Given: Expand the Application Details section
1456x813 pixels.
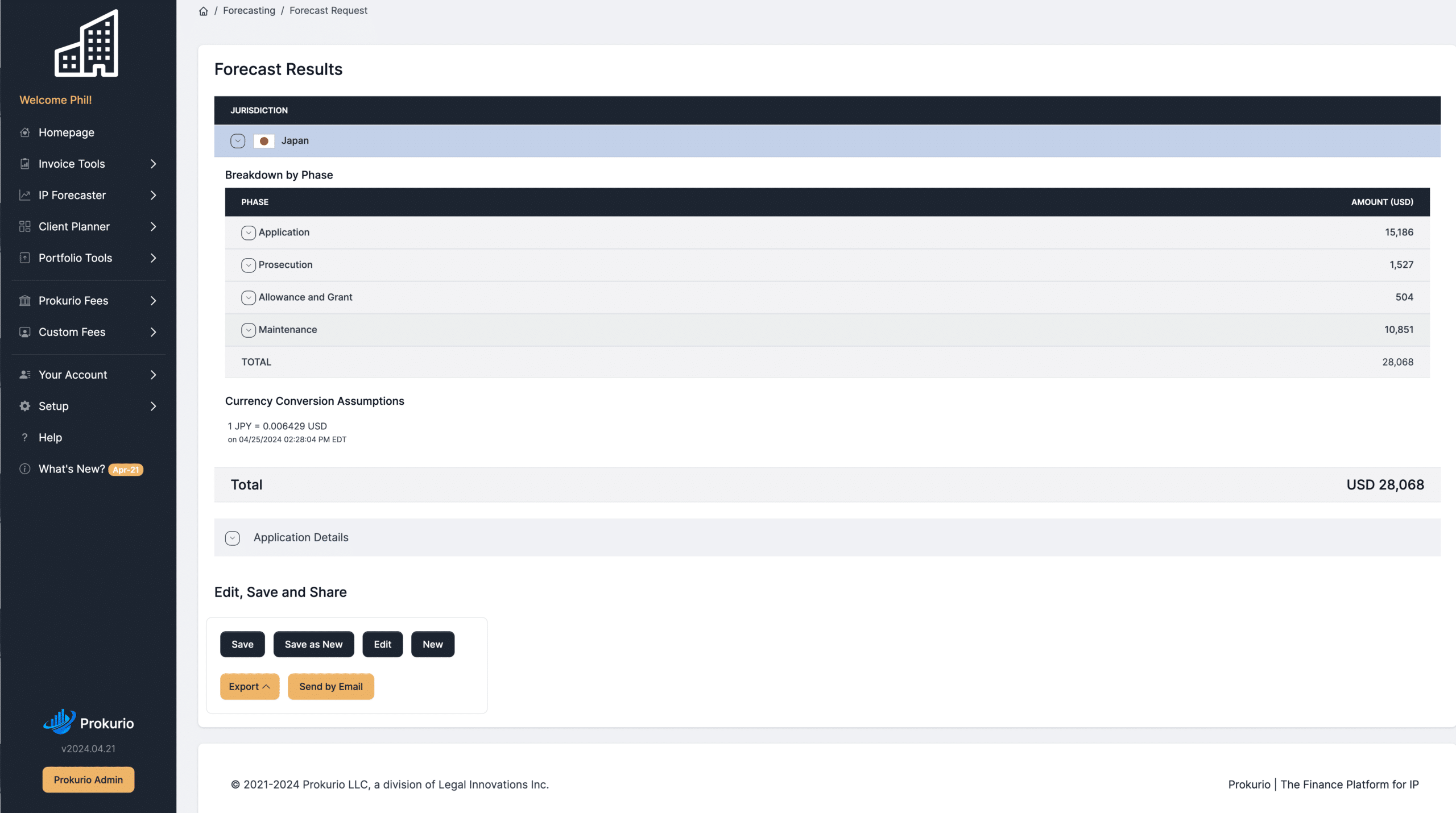Looking at the screenshot, I should click(x=232, y=538).
